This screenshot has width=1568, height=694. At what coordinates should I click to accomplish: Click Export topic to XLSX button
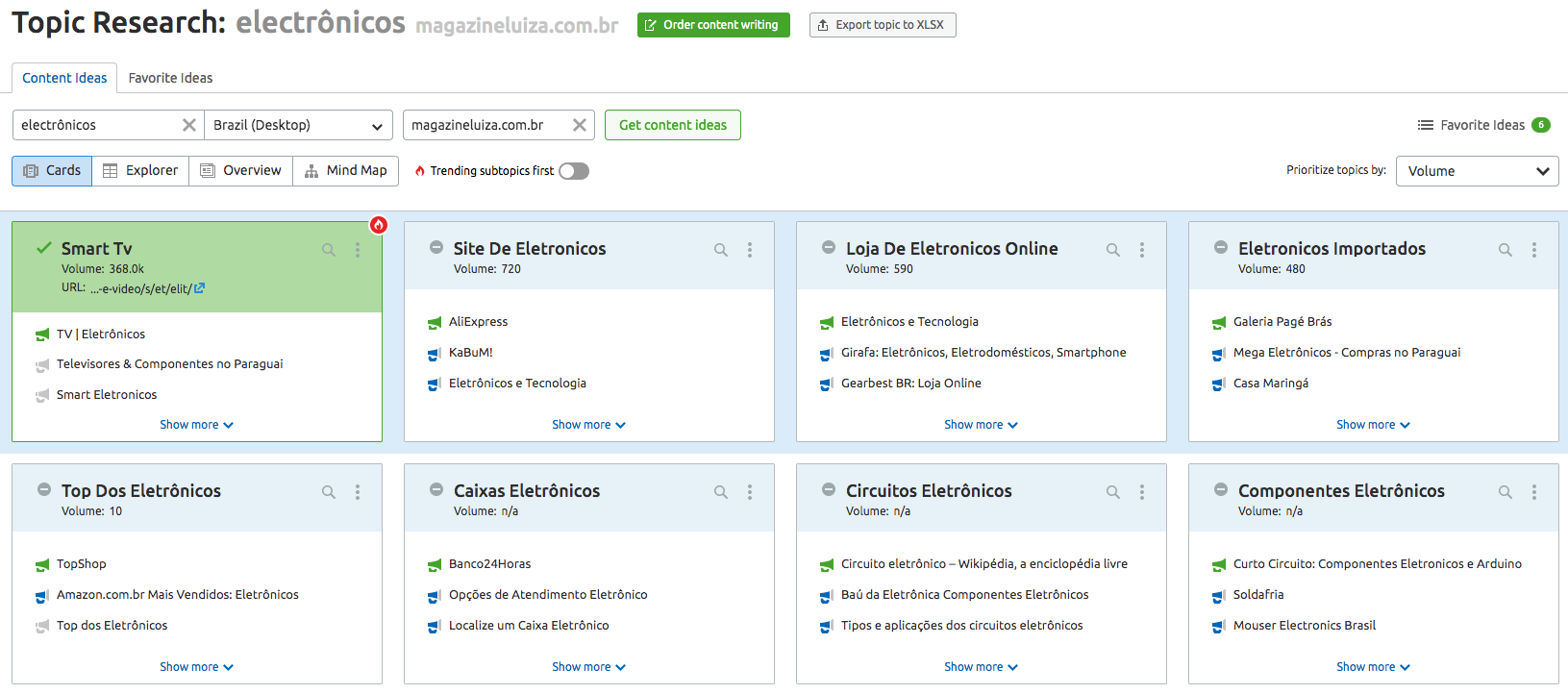pyautogui.click(x=883, y=25)
